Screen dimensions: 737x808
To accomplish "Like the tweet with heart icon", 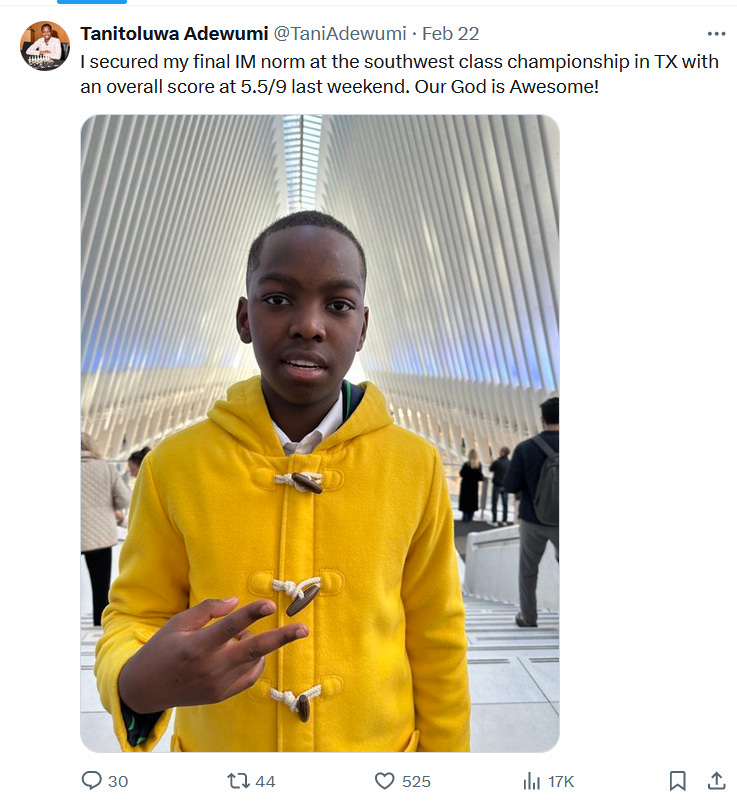I will pyautogui.click(x=384, y=781).
